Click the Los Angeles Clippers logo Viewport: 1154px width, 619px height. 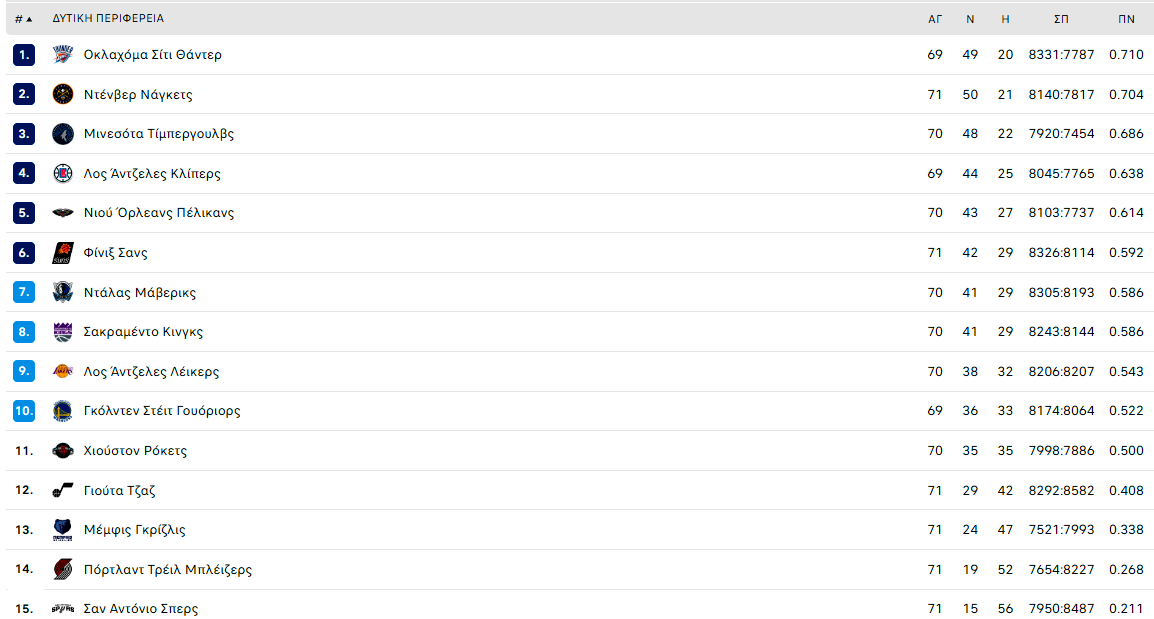[x=63, y=174]
